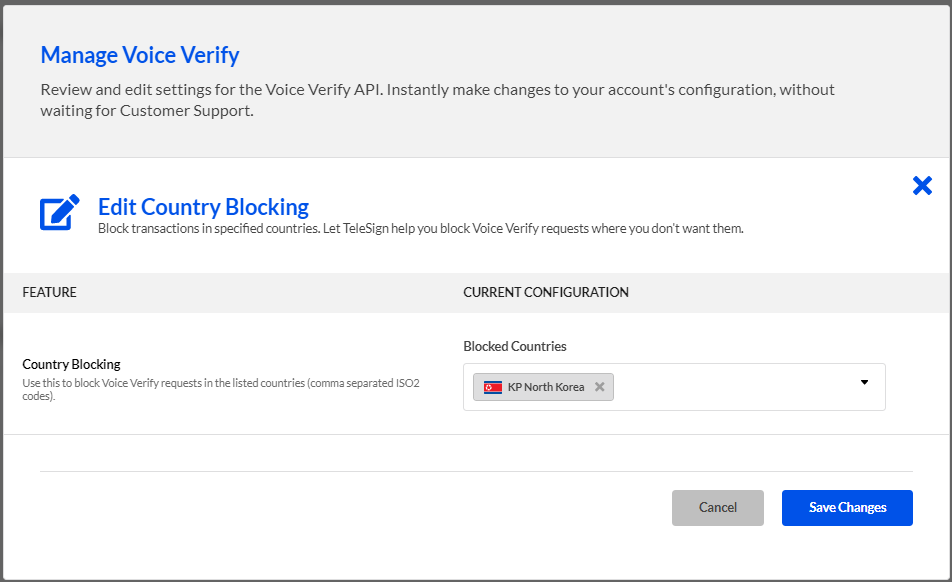Save Changes to country blocking settings
This screenshot has width=952, height=582.
click(x=846, y=507)
